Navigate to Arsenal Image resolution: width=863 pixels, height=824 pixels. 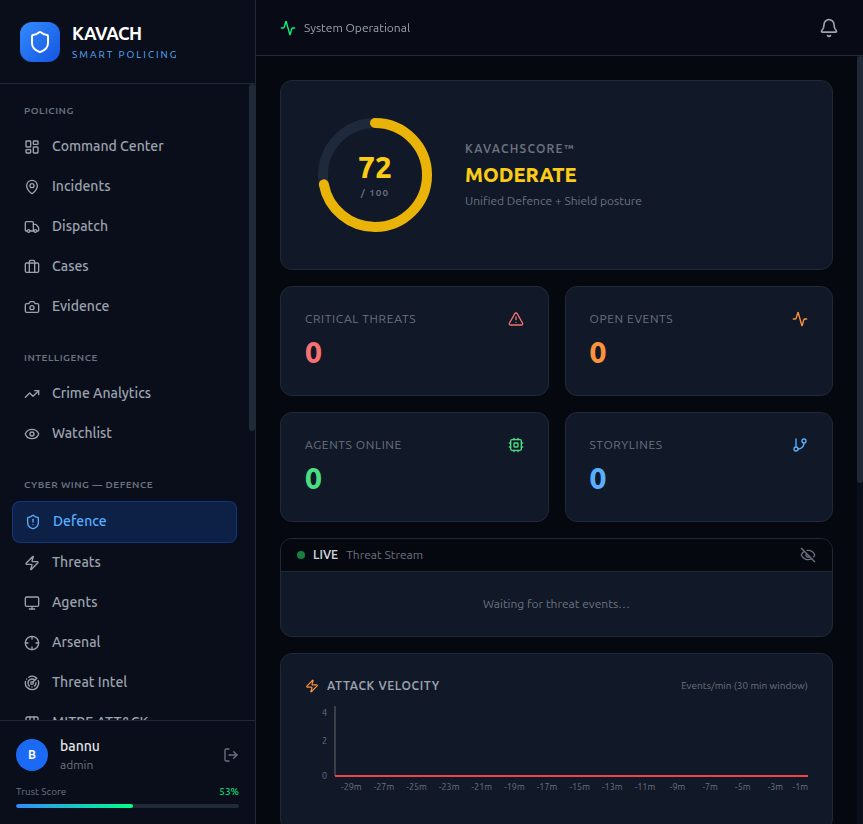pos(124,643)
